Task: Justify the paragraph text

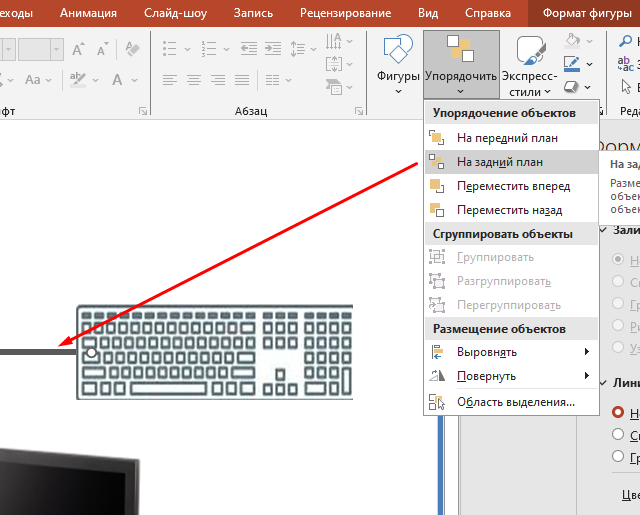Action: pyautogui.click(x=242, y=80)
